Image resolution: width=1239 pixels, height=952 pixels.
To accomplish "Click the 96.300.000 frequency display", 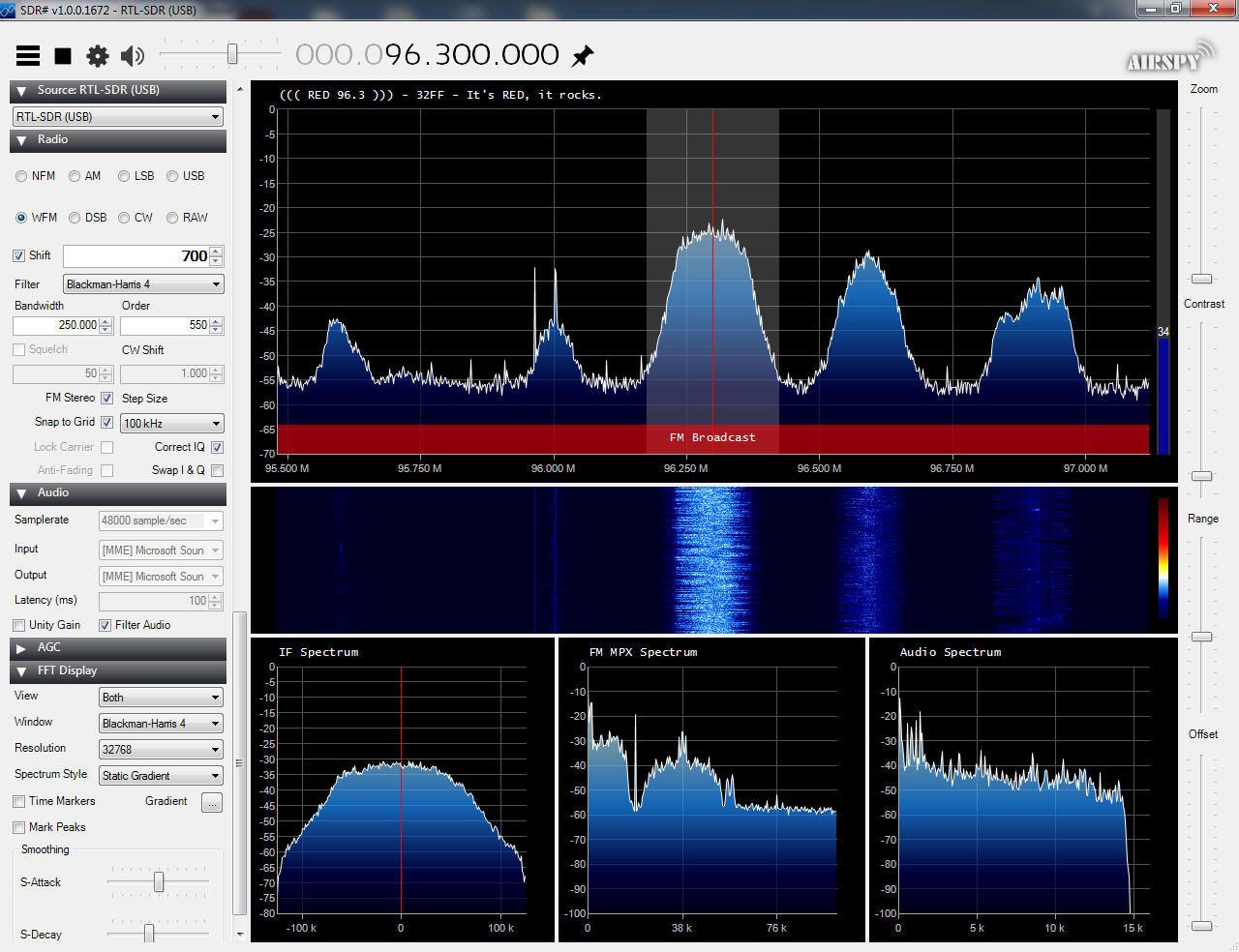I will pyautogui.click(x=427, y=55).
